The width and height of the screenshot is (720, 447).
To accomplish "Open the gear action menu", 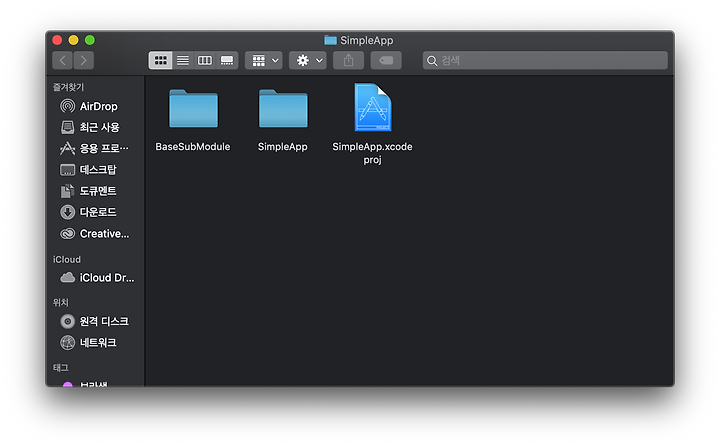I will coord(308,60).
